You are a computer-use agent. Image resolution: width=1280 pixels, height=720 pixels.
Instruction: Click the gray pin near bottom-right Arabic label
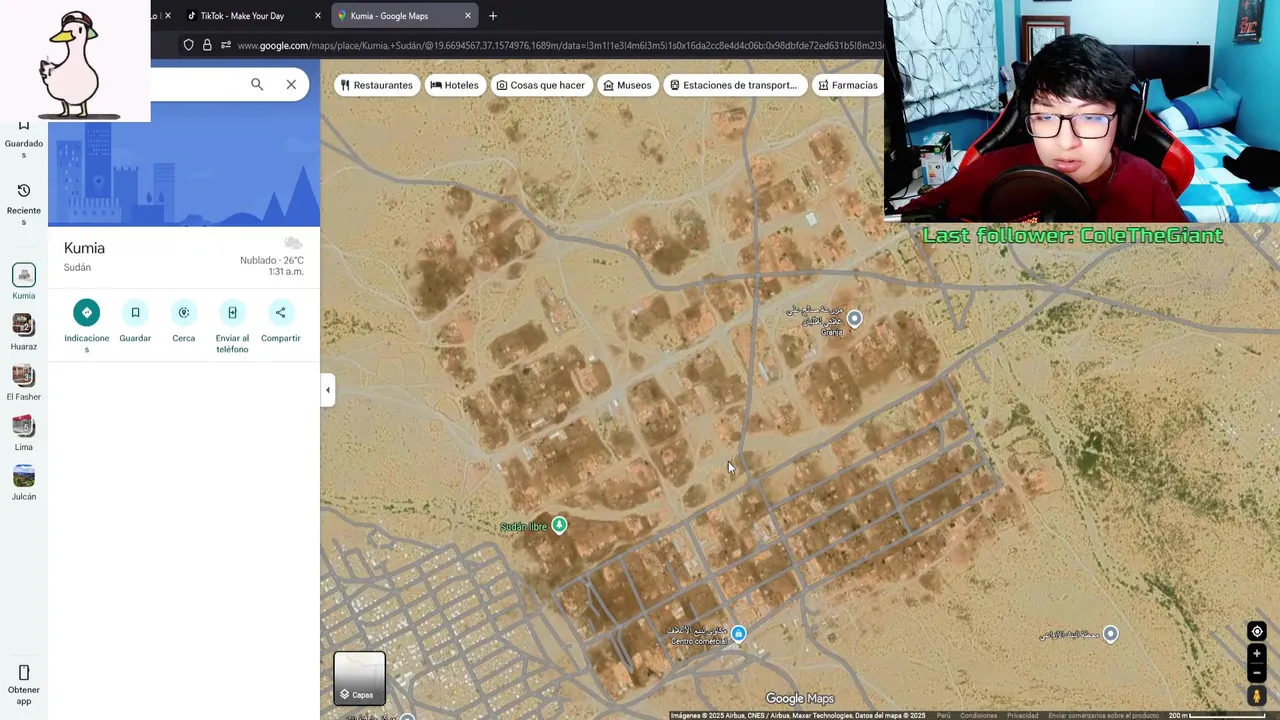click(x=1110, y=634)
